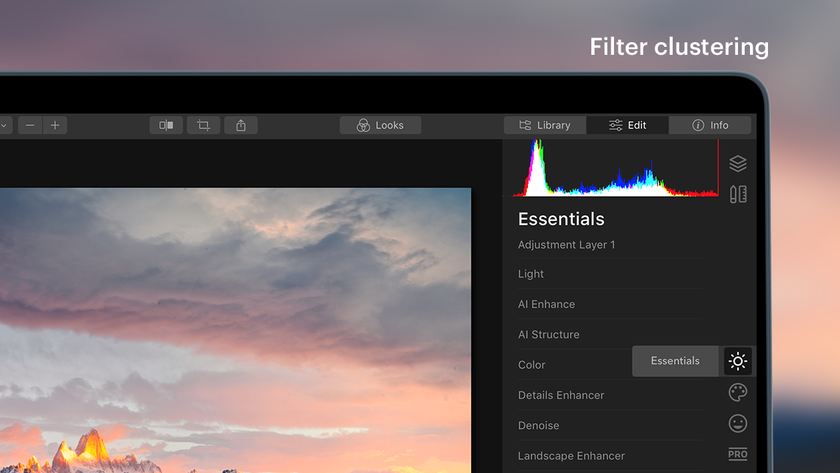840x473 pixels.
Task: Click the Essentials panel heading
Action: tap(561, 219)
